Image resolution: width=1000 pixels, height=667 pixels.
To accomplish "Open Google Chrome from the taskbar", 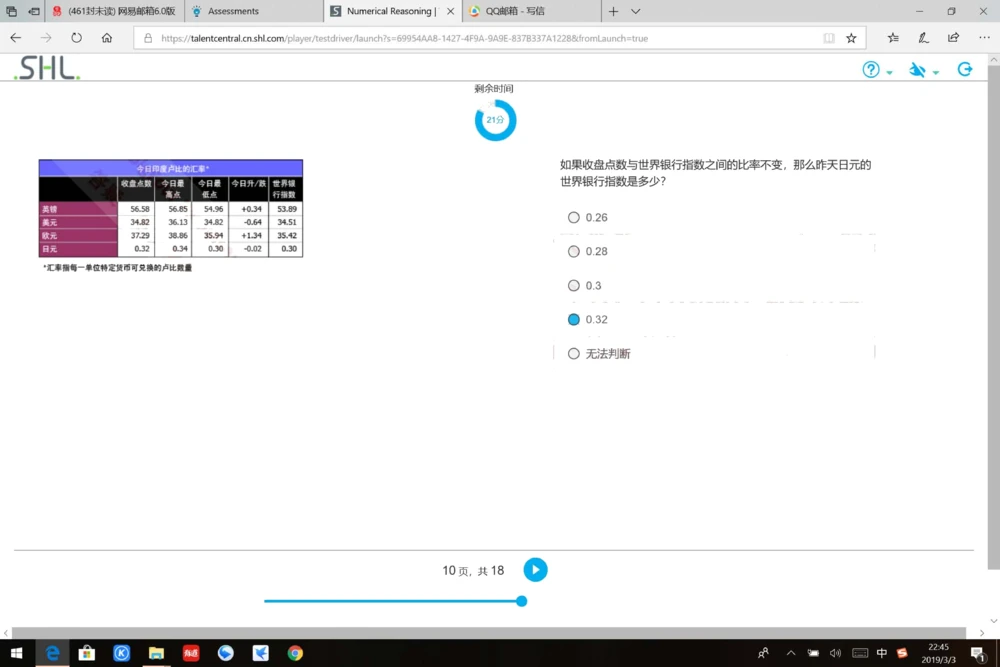I will click(x=294, y=653).
